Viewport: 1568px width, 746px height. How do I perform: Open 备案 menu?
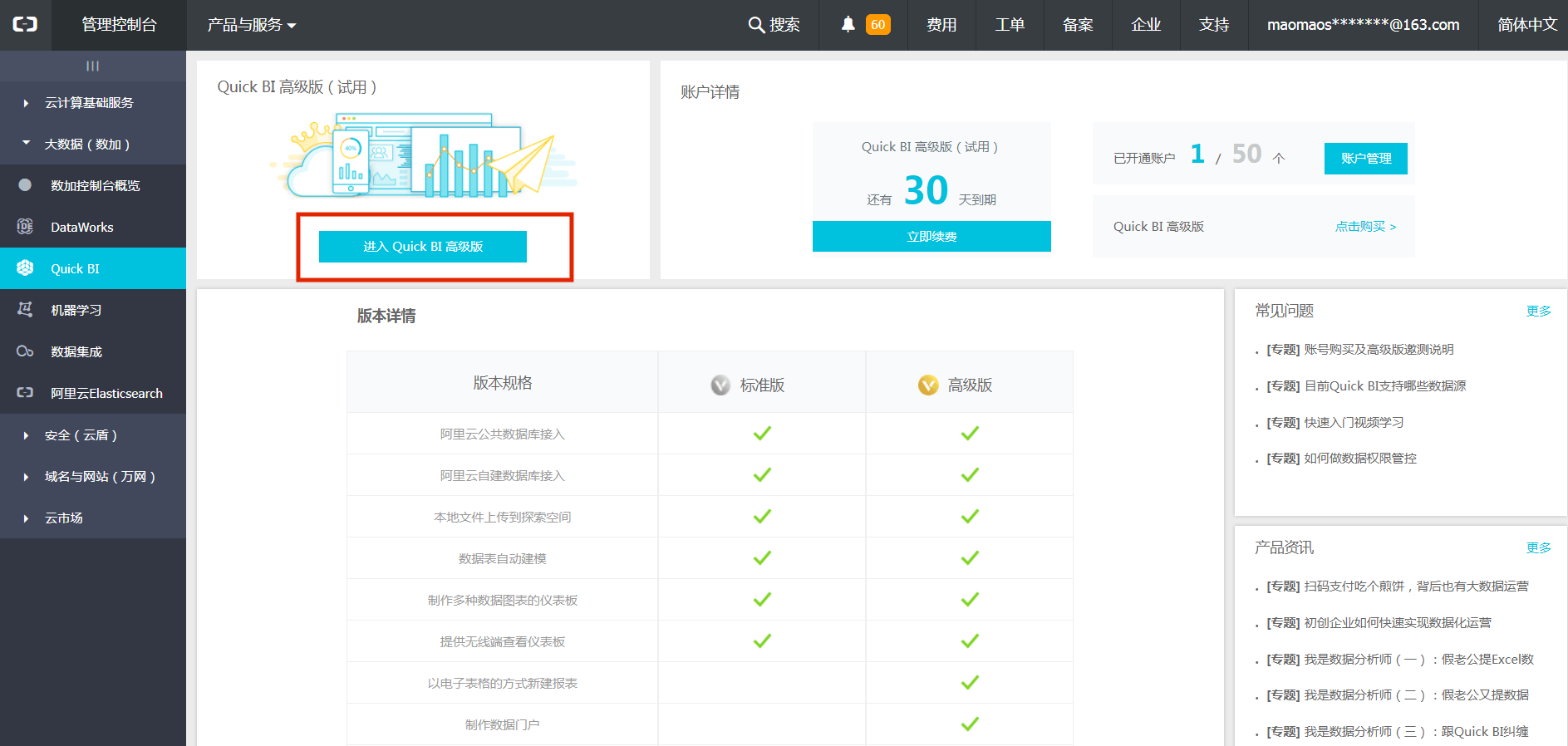(x=1078, y=25)
